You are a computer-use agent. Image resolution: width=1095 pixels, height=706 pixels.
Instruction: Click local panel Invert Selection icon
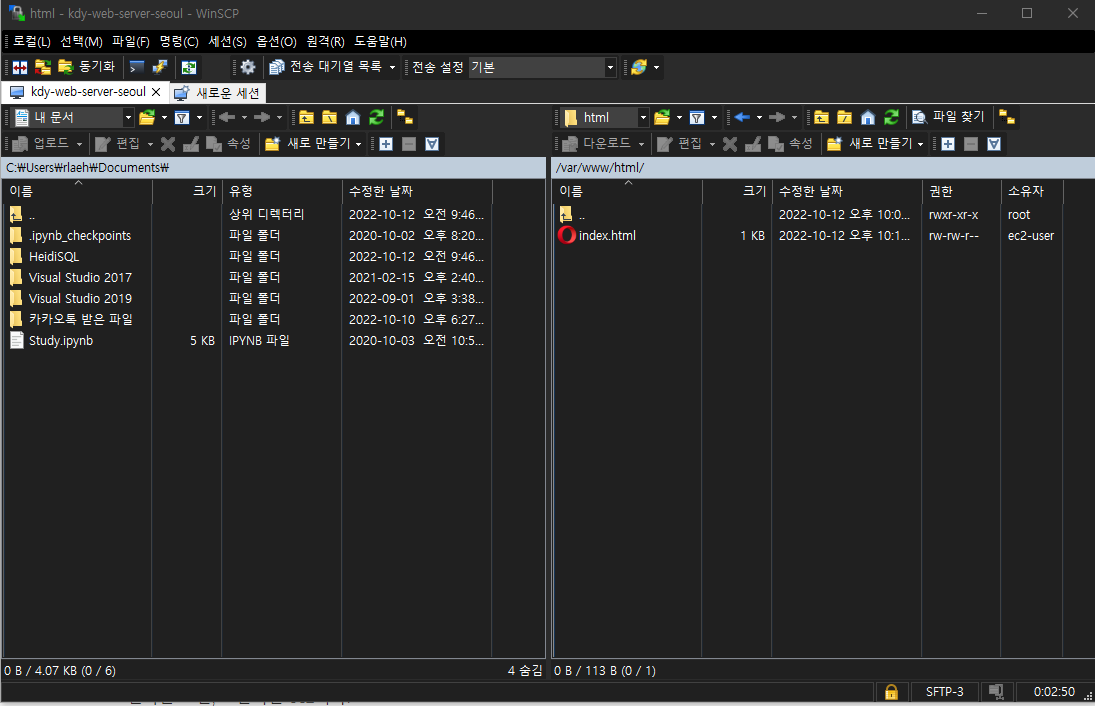432,144
